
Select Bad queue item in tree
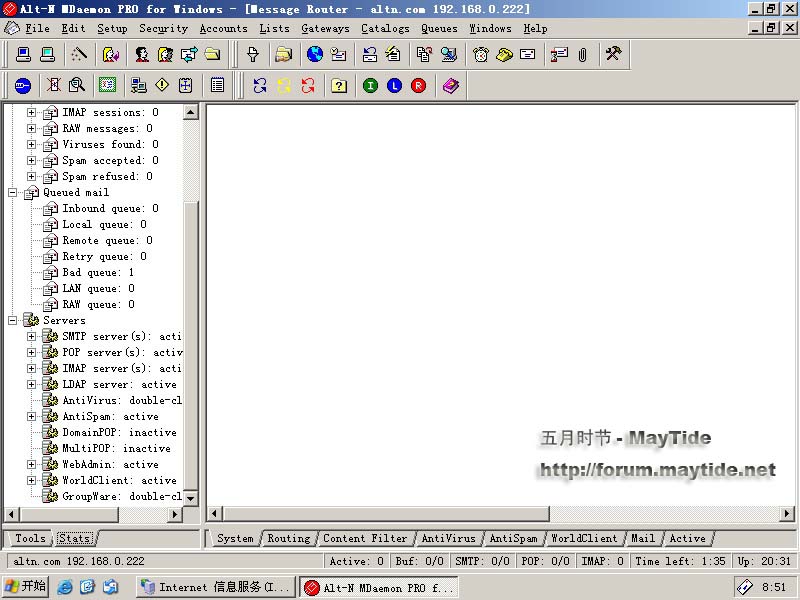(x=97, y=272)
